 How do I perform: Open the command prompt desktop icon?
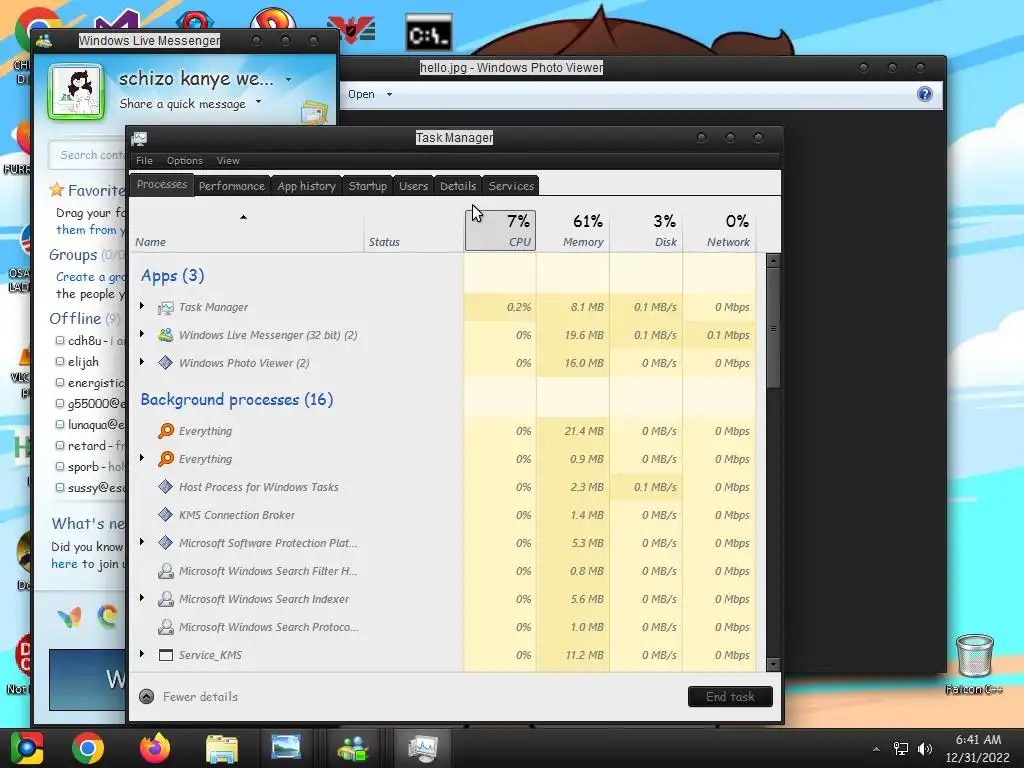428,34
